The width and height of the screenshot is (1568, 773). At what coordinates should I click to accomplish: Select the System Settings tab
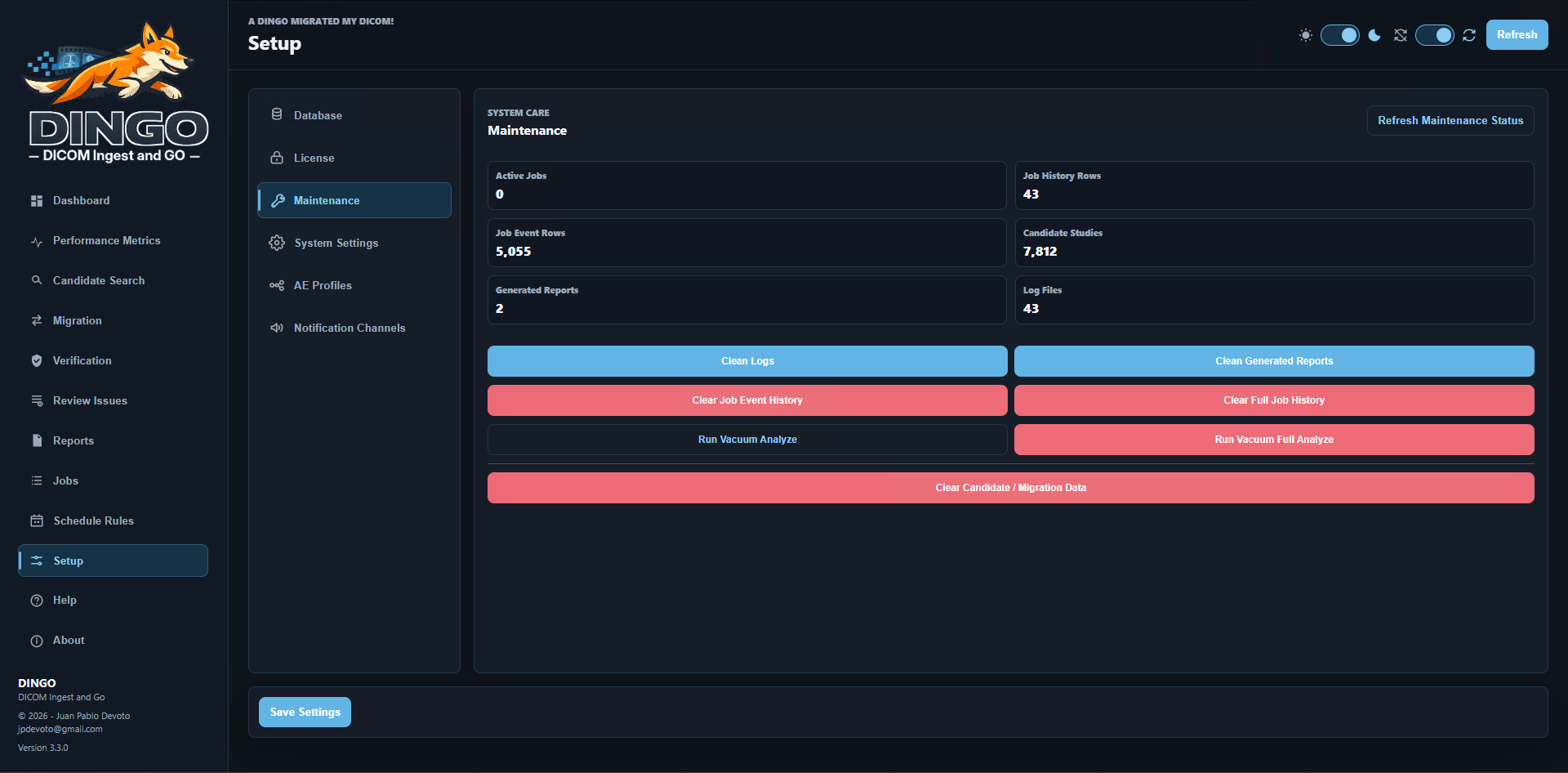click(354, 243)
